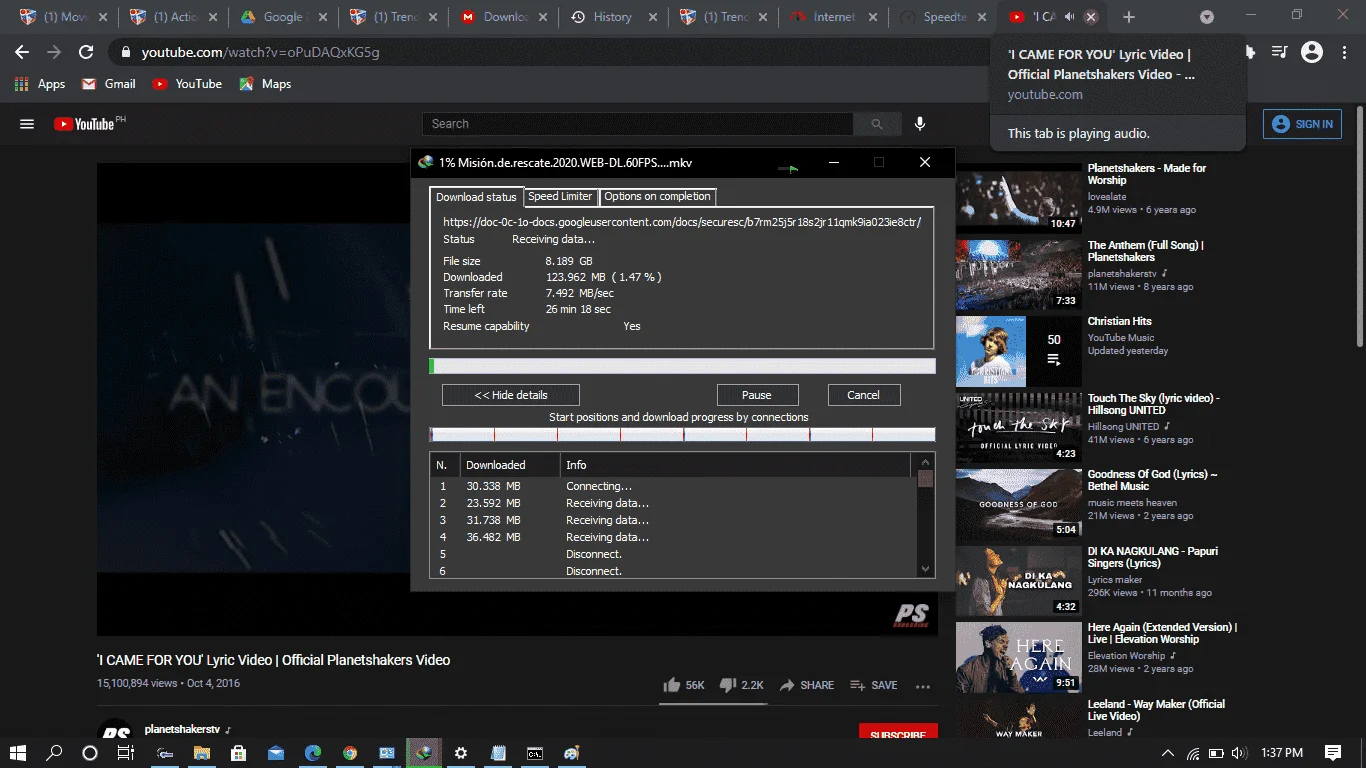
Task: Switch to the Speed Limiter tab
Action: [x=560, y=196]
